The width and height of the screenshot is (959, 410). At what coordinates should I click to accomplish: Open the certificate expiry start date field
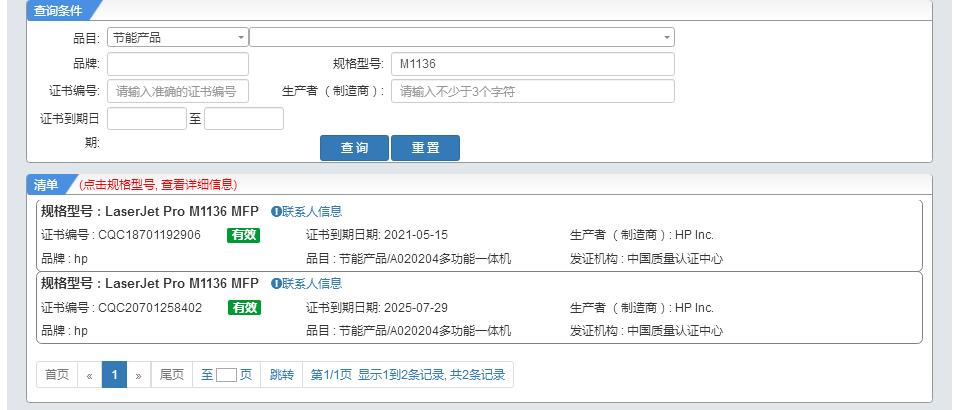click(x=147, y=119)
